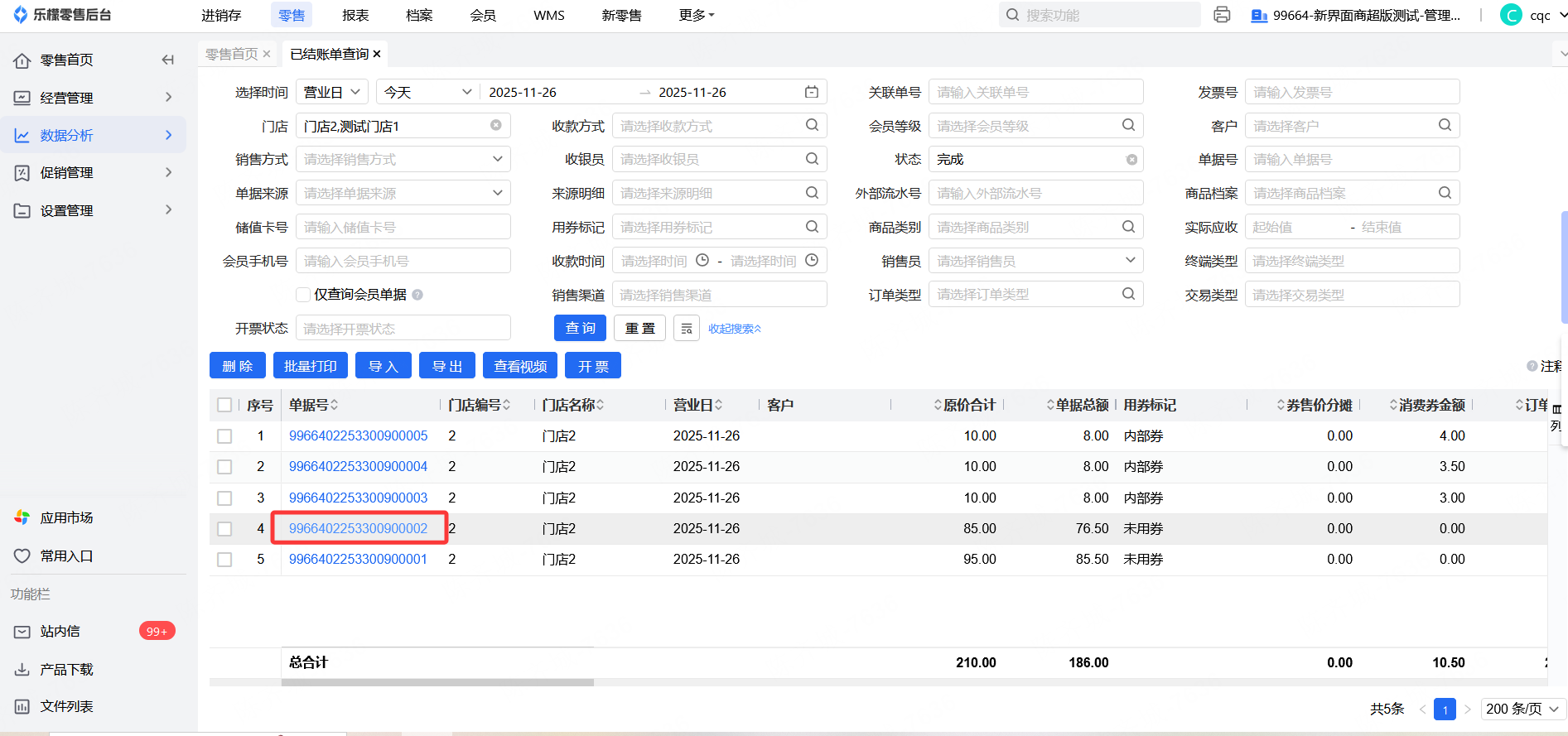Open the calendar date picker icon

(812, 92)
